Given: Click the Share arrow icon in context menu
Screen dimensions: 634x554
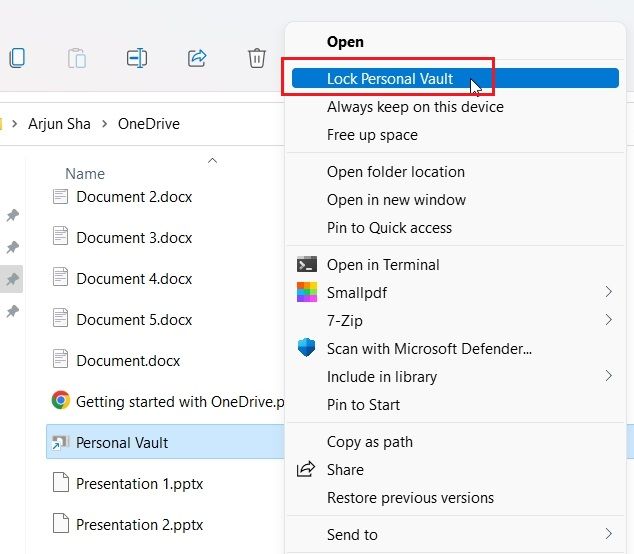Looking at the screenshot, I should pyautogui.click(x=306, y=469).
